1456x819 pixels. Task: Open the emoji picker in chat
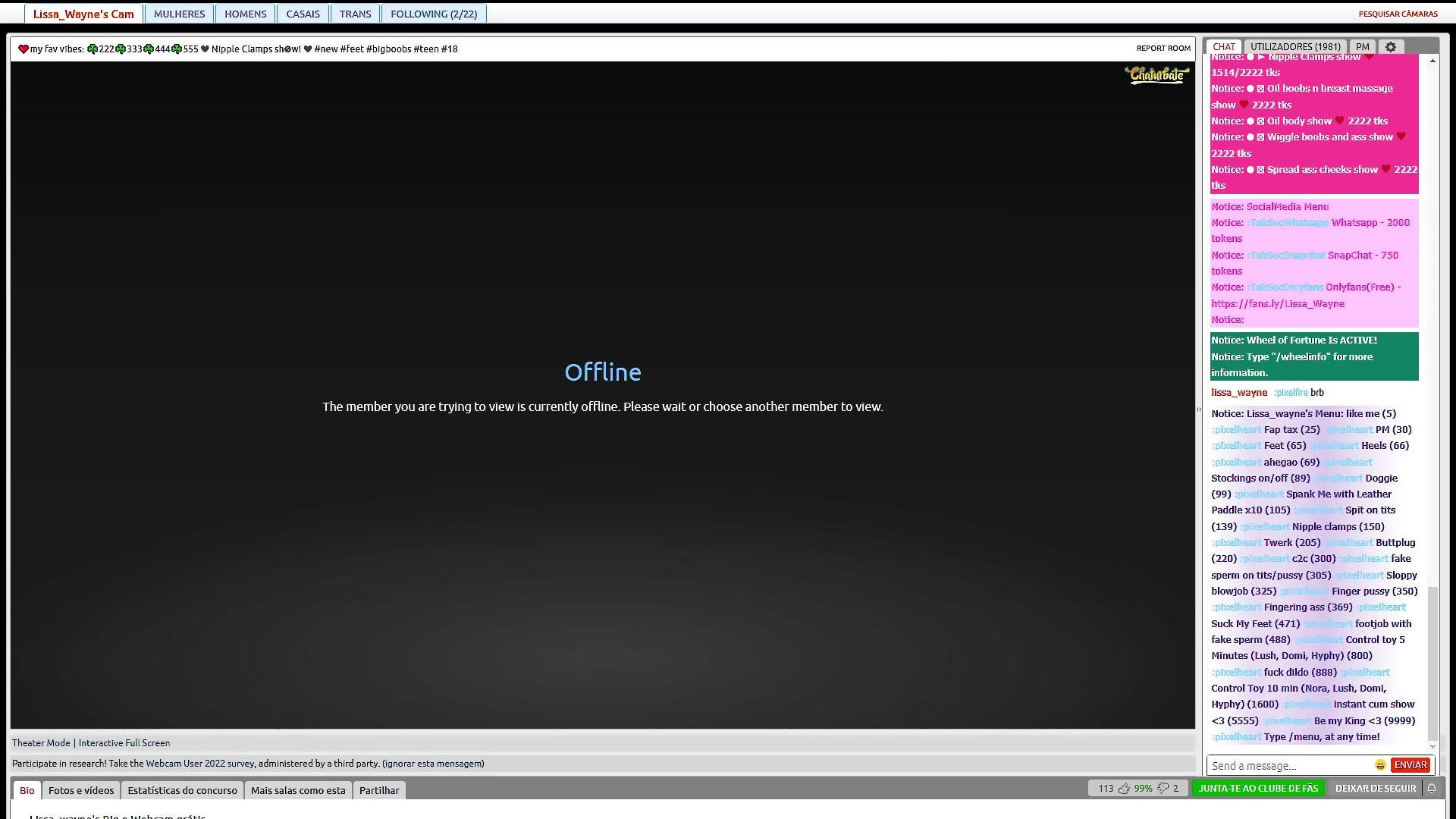pyautogui.click(x=1380, y=765)
